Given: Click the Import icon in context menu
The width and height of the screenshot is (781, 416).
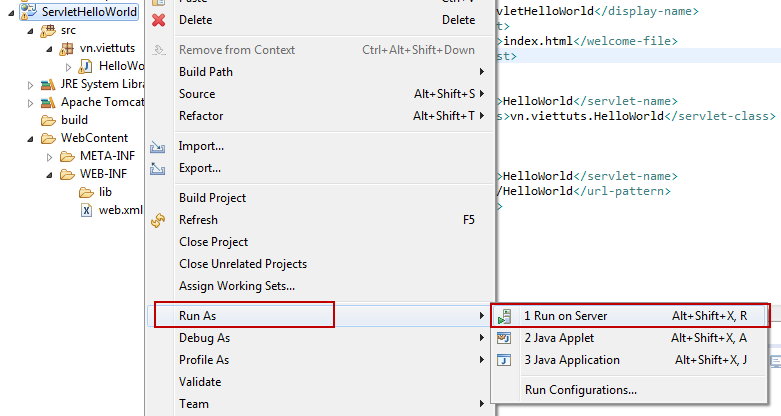Looking at the screenshot, I should (157, 146).
